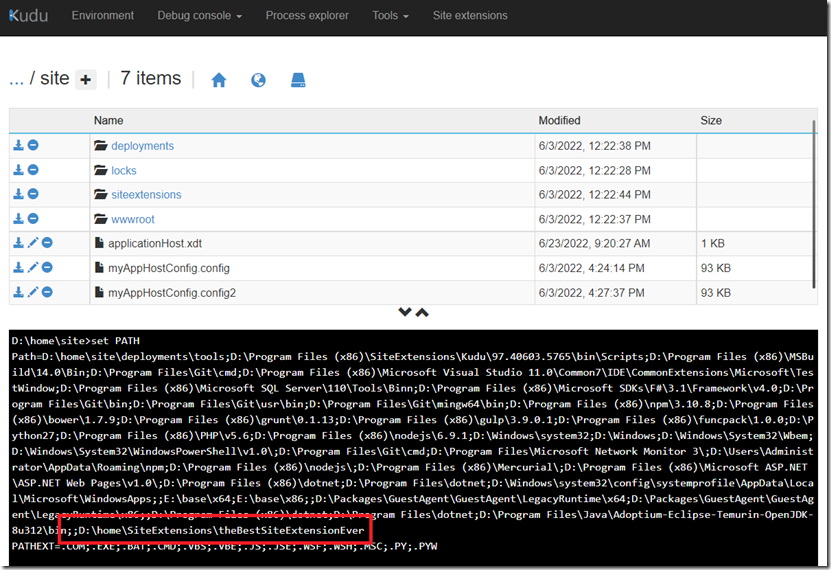
Task: Click the file list scrollbar
Action: 814,204
